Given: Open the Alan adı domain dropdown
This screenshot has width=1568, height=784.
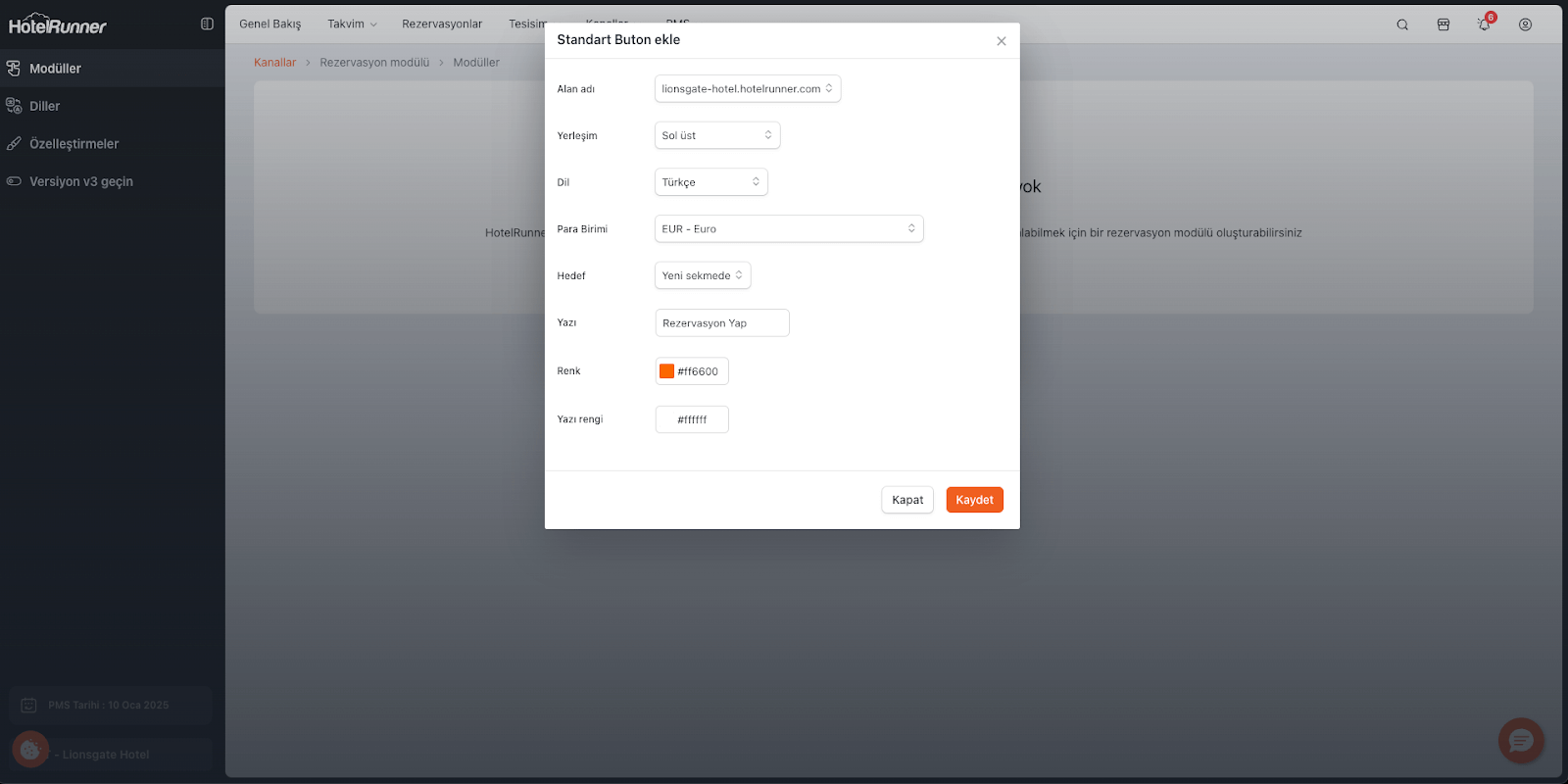Looking at the screenshot, I should click(747, 89).
